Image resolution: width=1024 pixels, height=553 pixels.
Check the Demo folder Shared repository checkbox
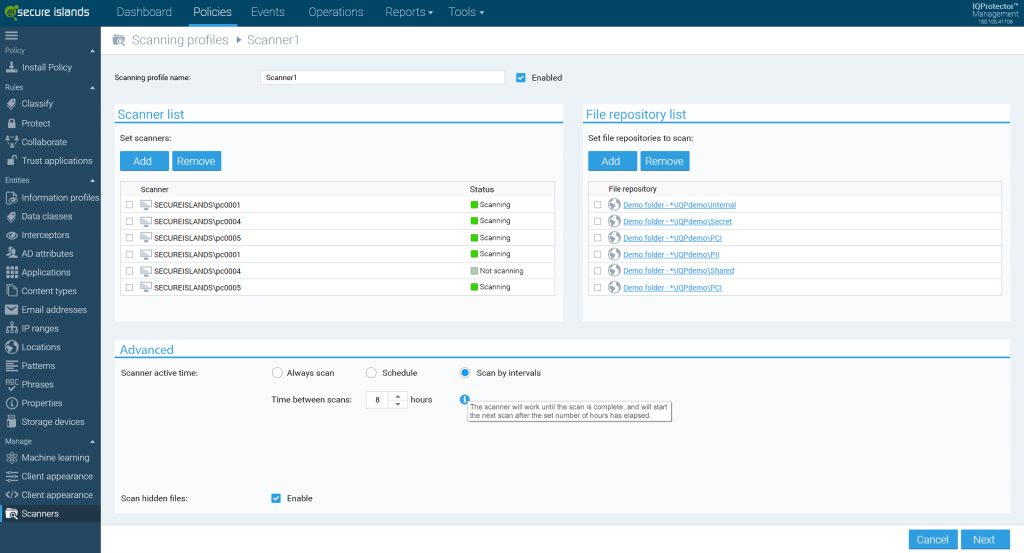[x=598, y=271]
